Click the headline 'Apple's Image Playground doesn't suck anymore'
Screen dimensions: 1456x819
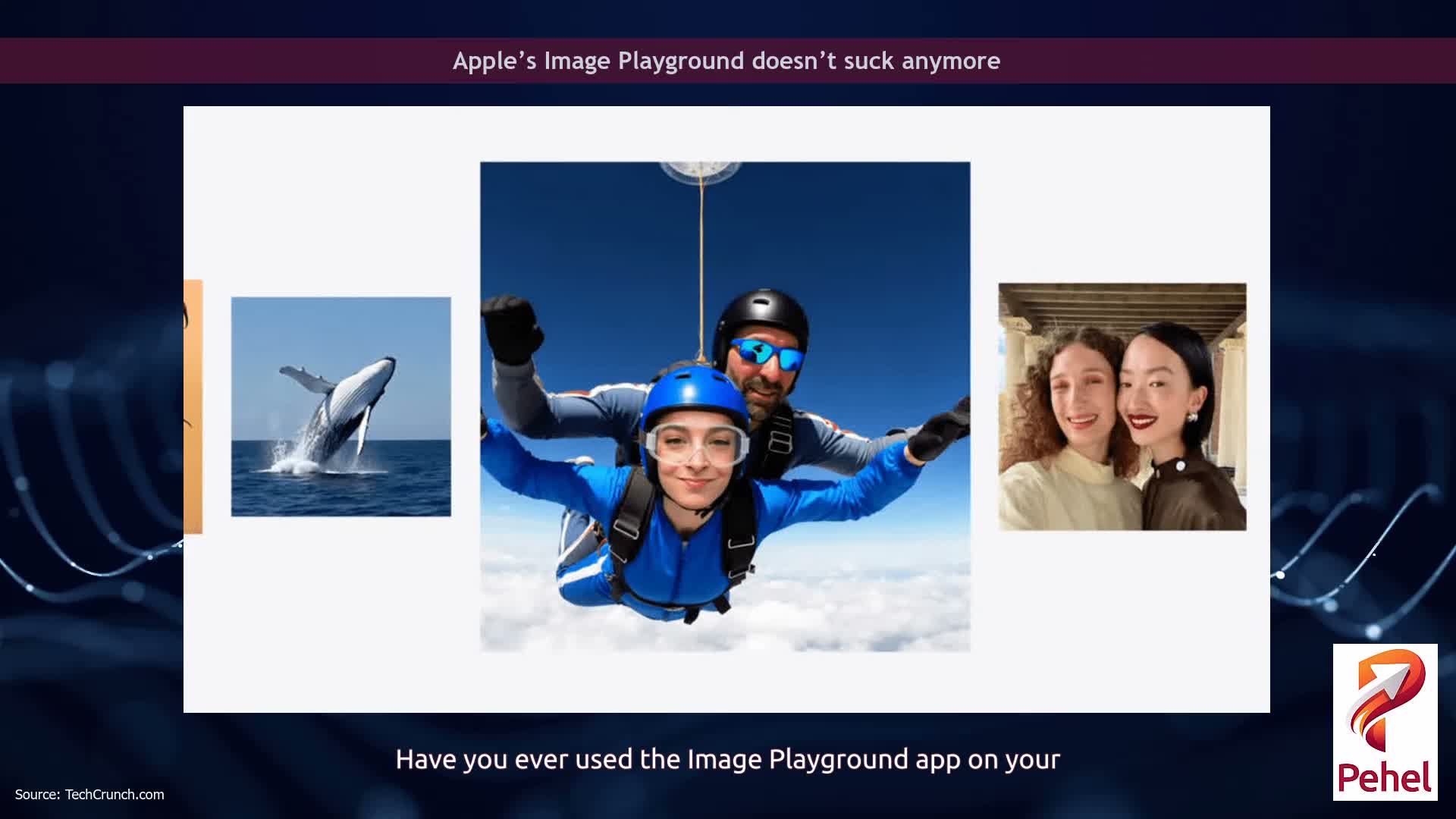pyautogui.click(x=726, y=61)
